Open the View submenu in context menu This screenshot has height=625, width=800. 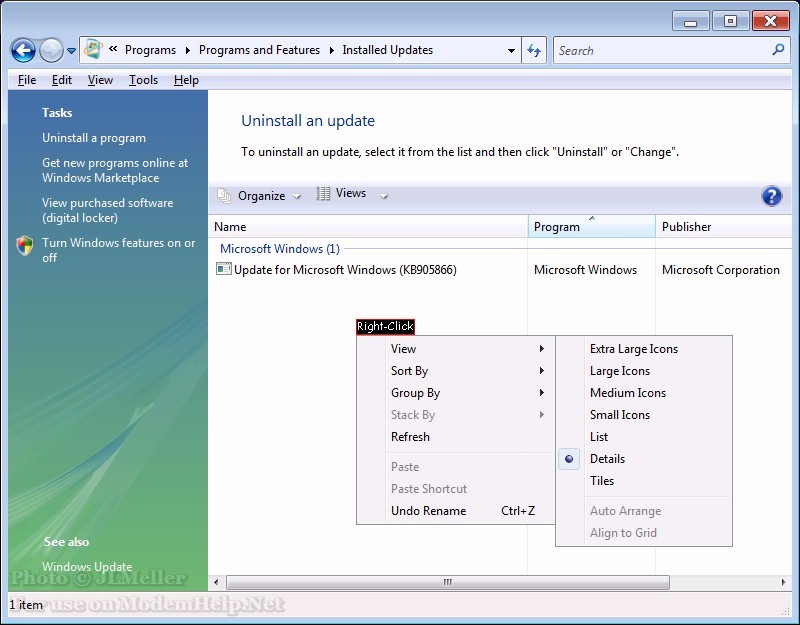[x=455, y=349]
